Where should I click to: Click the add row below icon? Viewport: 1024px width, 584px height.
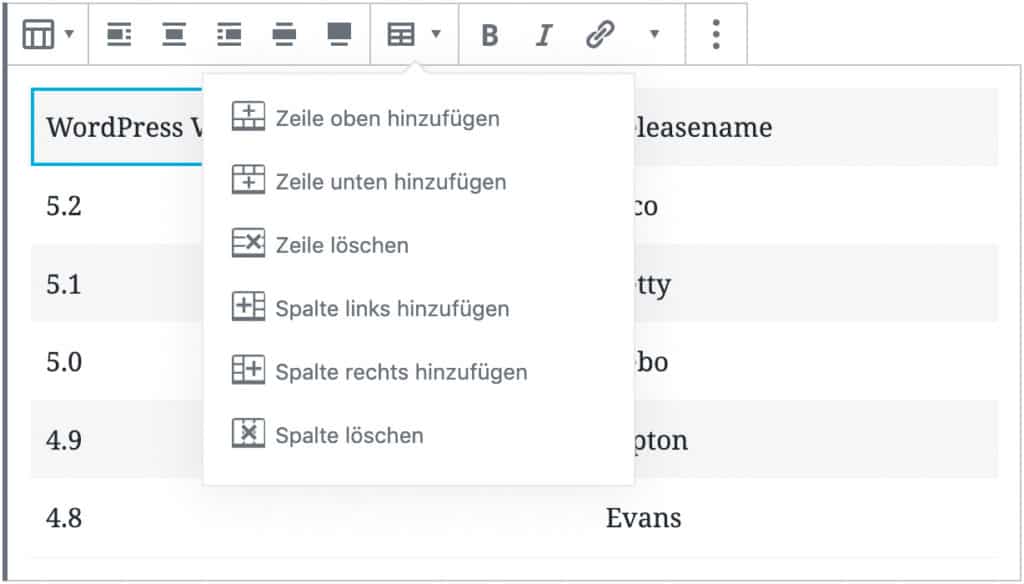click(x=248, y=180)
